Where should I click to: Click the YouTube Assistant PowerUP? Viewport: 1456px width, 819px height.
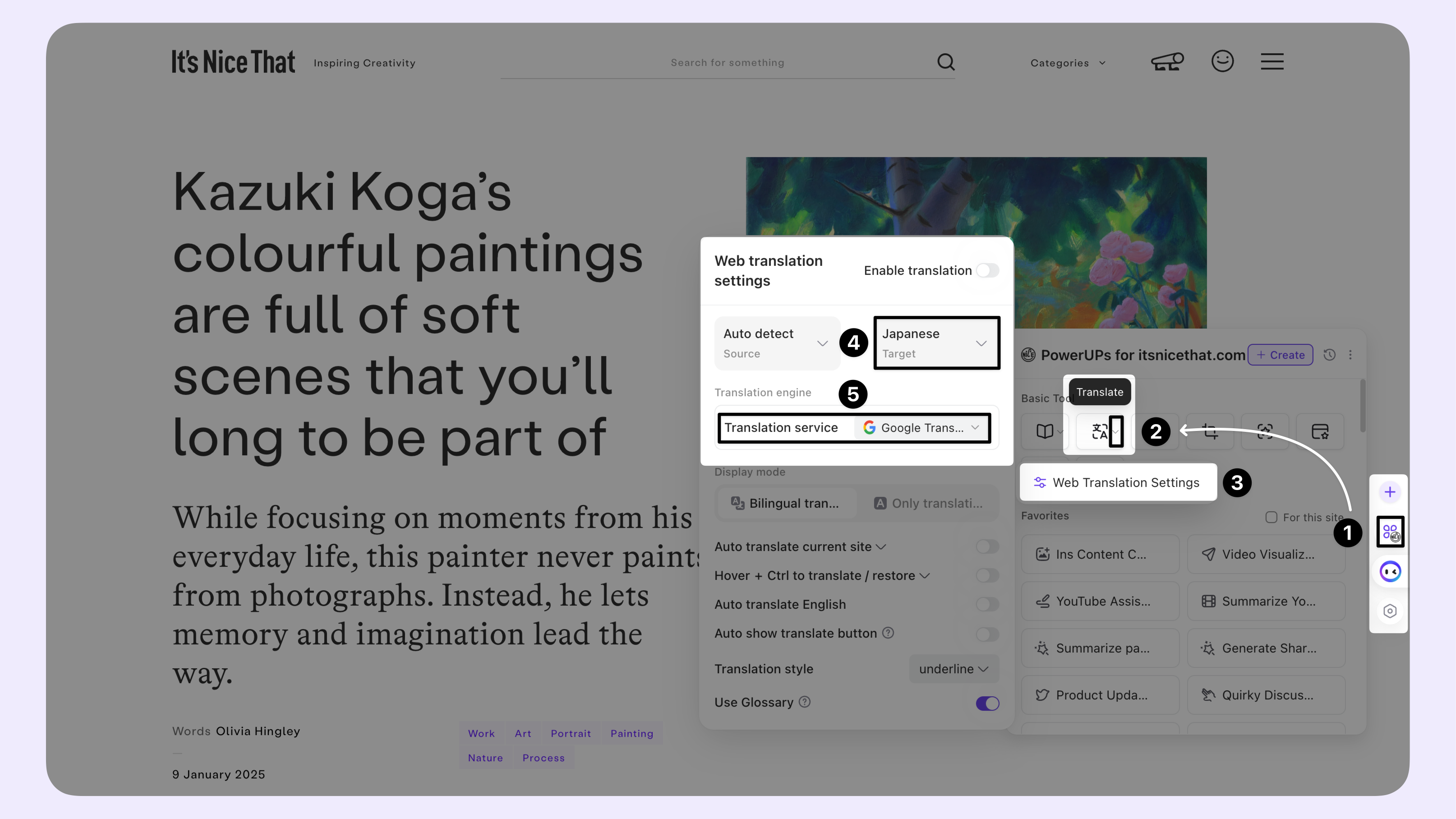[x=1098, y=601]
